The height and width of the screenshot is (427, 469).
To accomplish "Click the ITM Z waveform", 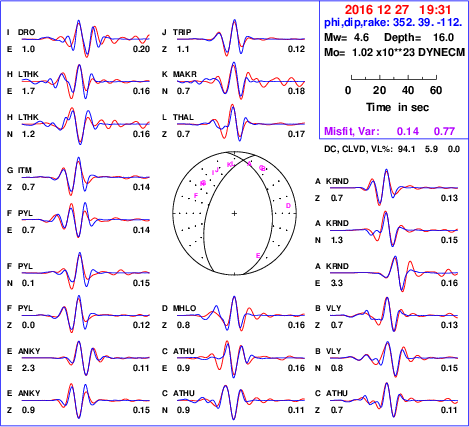I will [86, 176].
